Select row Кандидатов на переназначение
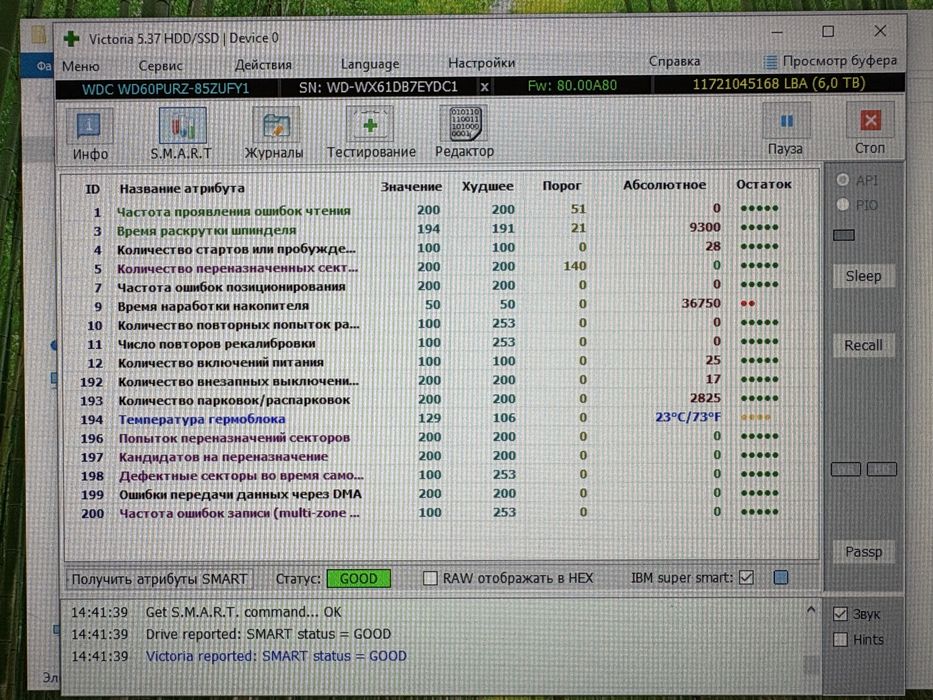 [442, 457]
